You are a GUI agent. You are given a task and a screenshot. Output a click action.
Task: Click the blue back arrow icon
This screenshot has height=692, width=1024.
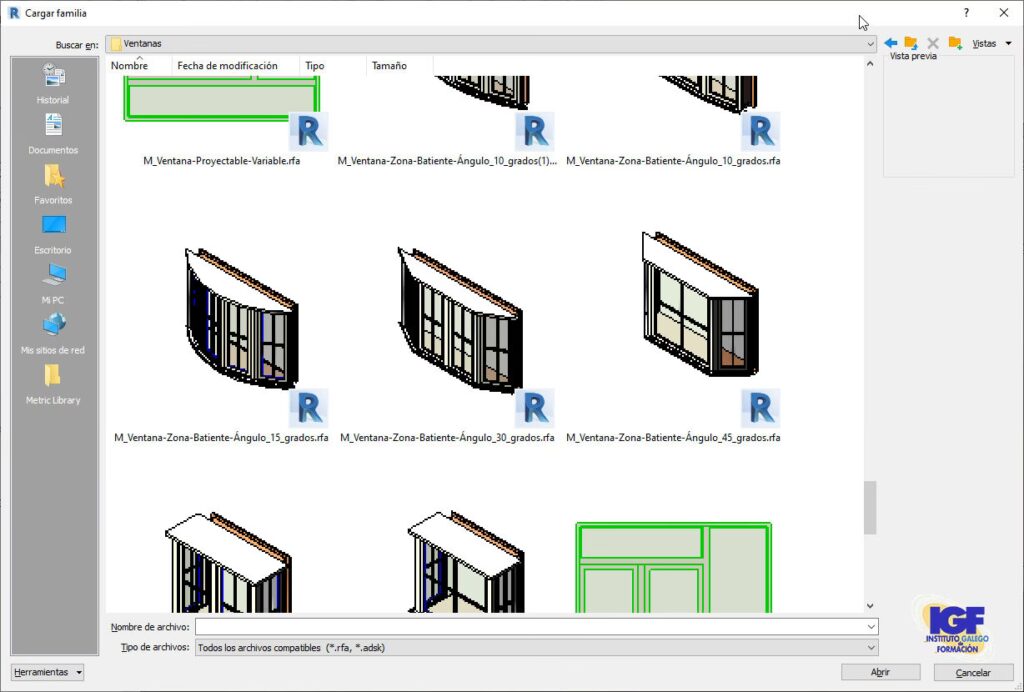pos(890,43)
